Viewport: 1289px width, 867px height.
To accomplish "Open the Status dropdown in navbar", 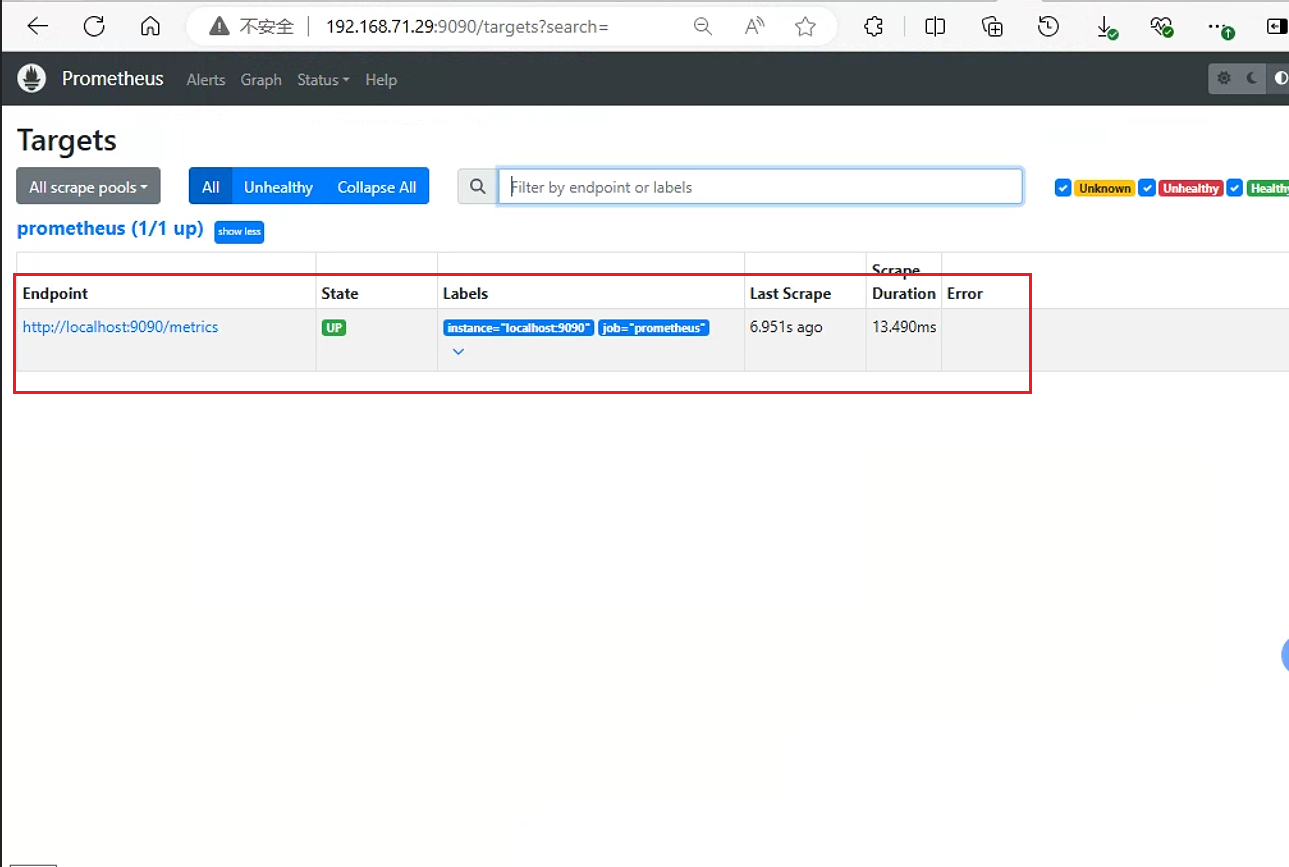I will pyautogui.click(x=323, y=80).
